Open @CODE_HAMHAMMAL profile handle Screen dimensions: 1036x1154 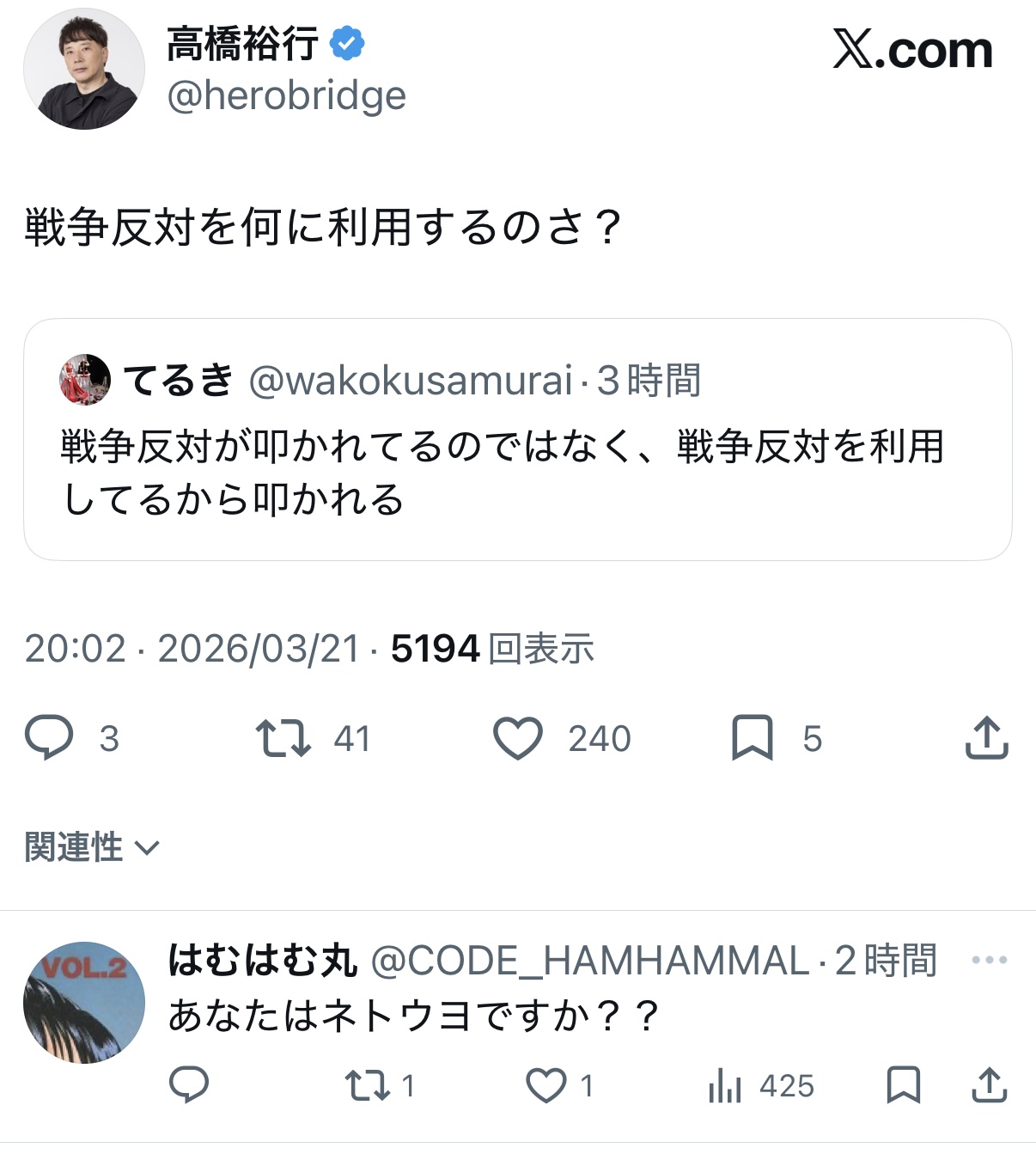[590, 961]
